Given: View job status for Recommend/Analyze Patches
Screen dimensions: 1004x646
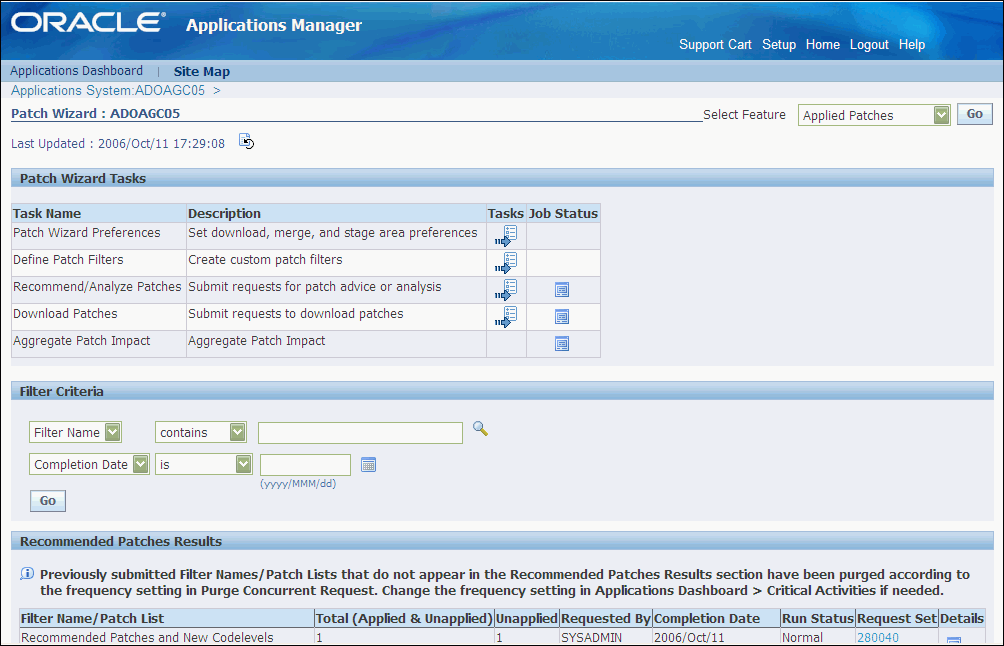Looking at the screenshot, I should pyautogui.click(x=562, y=290).
